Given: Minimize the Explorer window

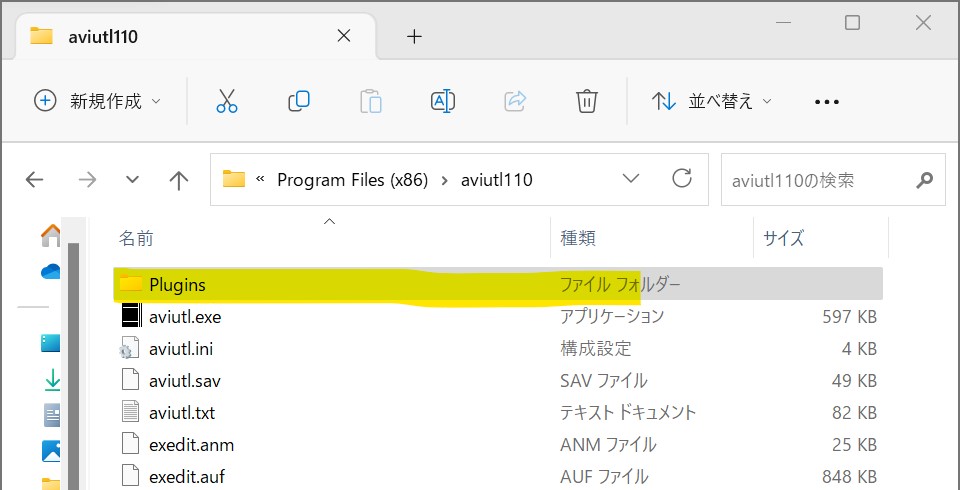Looking at the screenshot, I should (782, 23).
